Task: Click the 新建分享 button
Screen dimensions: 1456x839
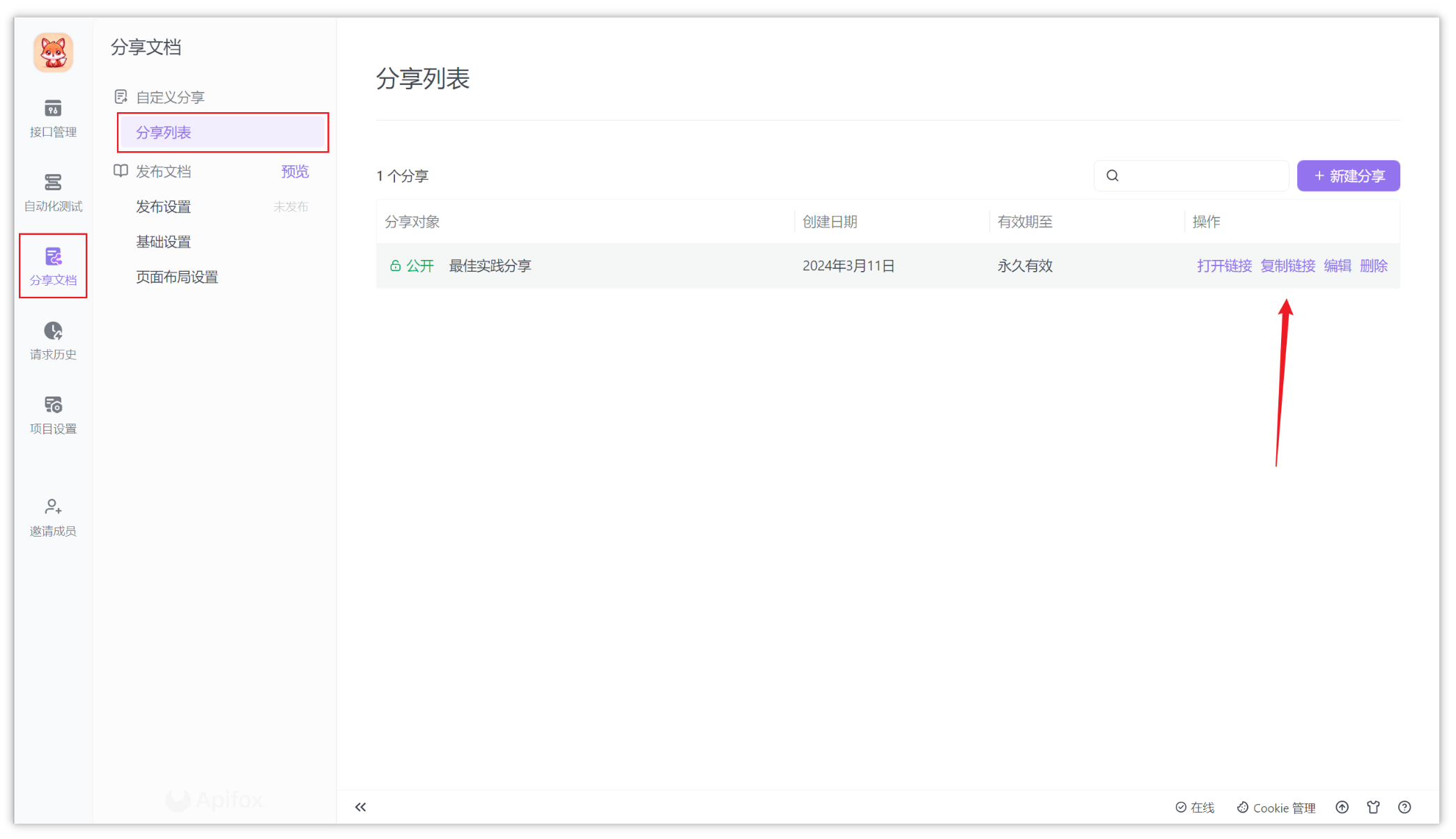Action: [1347, 176]
